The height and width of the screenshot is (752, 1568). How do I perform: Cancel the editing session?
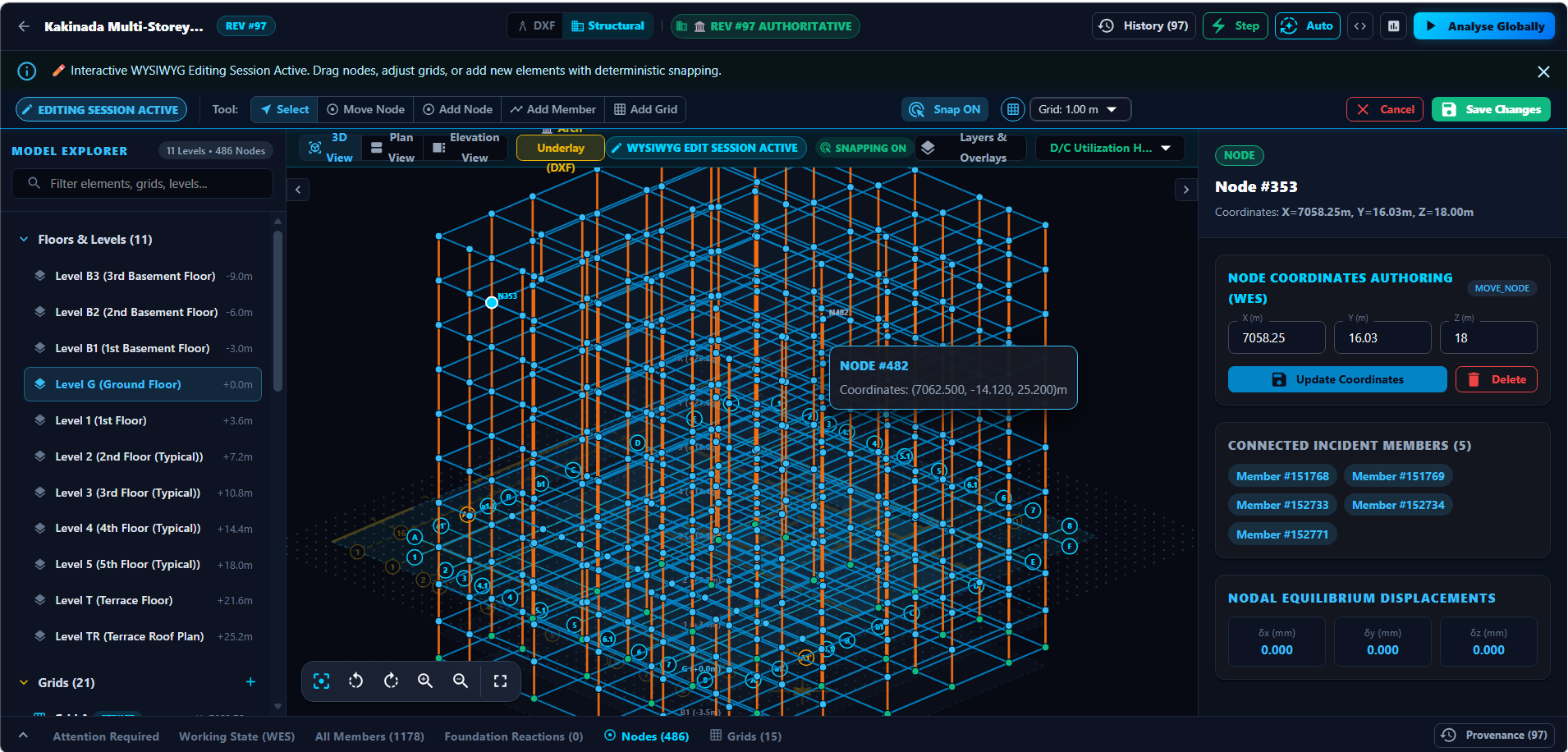[x=1385, y=109]
